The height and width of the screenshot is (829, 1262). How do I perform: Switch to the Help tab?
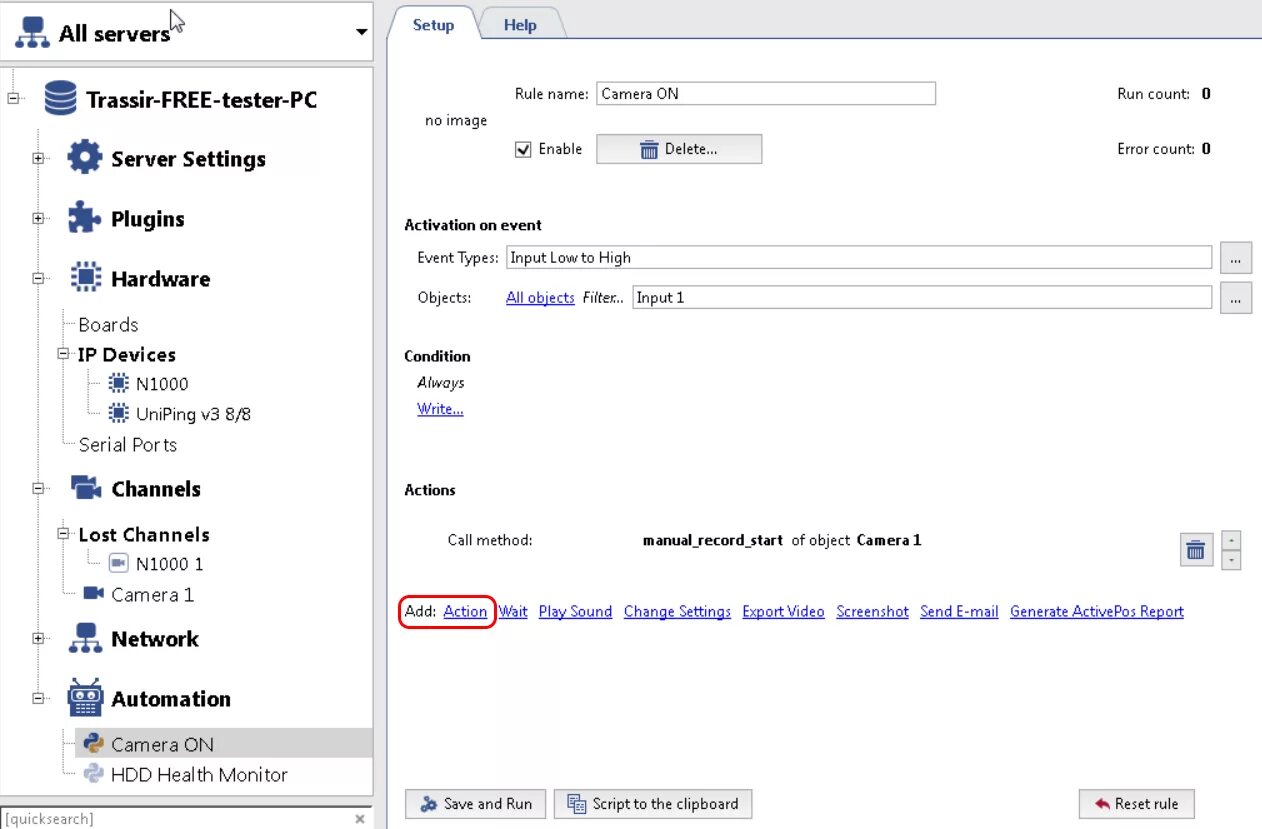point(520,25)
